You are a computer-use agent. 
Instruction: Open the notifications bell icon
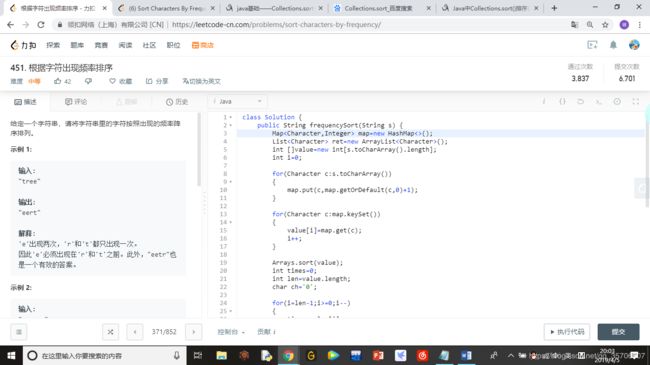(x=613, y=45)
